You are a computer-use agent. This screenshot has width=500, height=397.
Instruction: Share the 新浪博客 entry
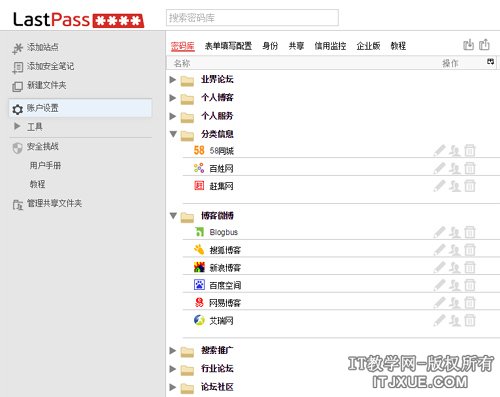point(455,268)
